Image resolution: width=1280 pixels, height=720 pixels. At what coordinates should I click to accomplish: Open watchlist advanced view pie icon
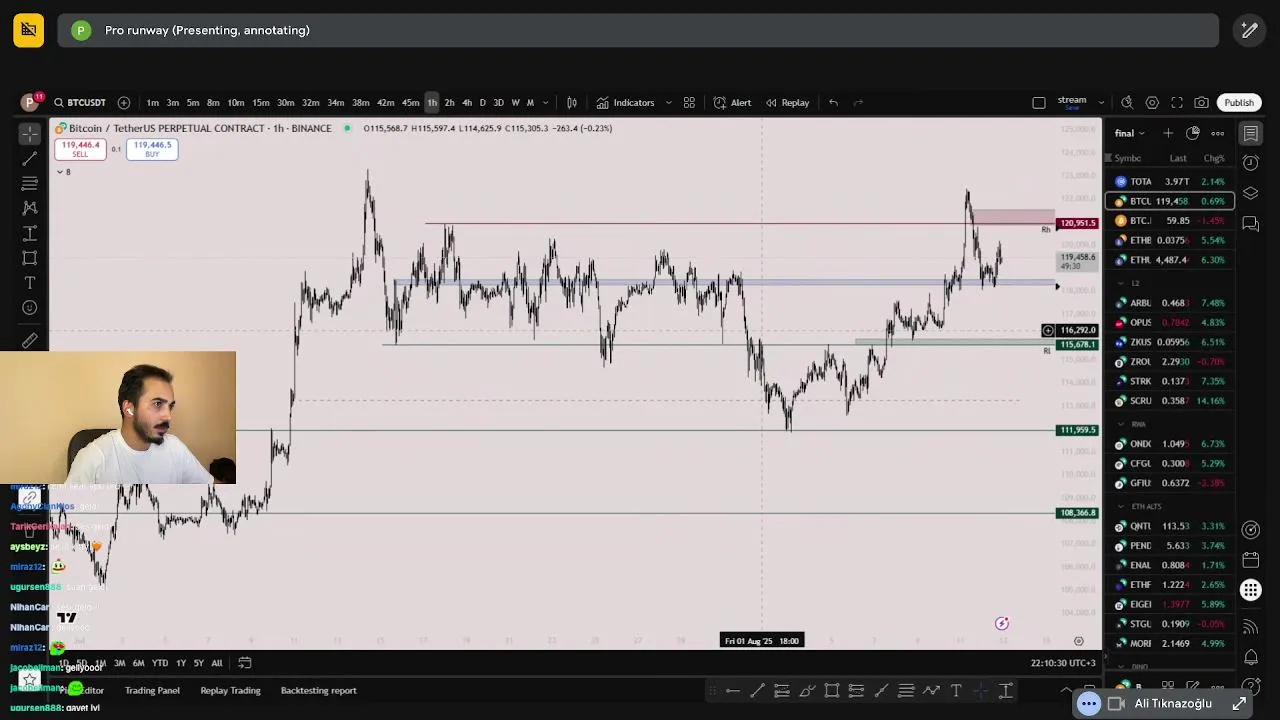click(1193, 133)
